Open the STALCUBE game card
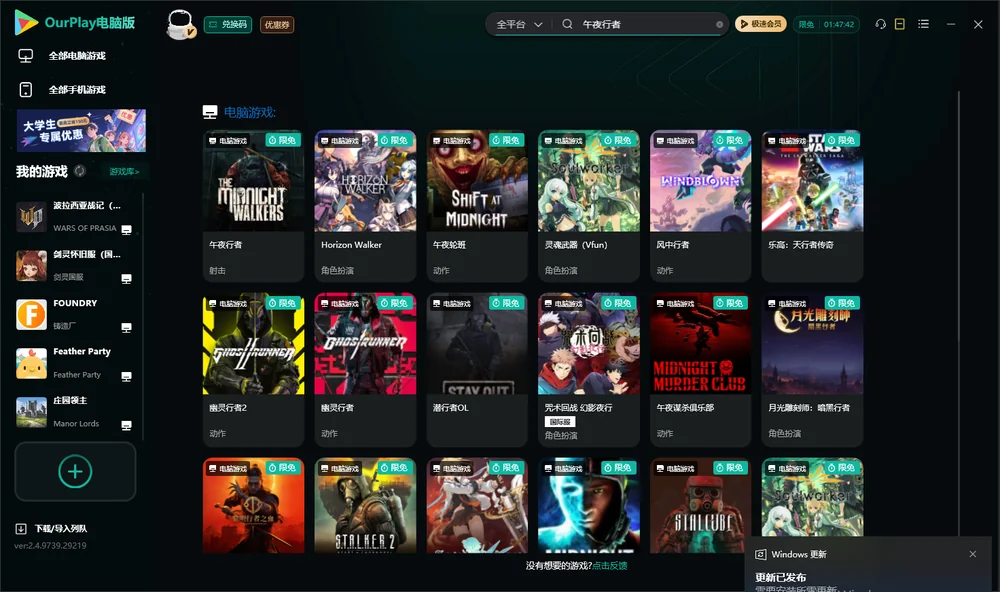This screenshot has height=592, width=1000. (700, 505)
